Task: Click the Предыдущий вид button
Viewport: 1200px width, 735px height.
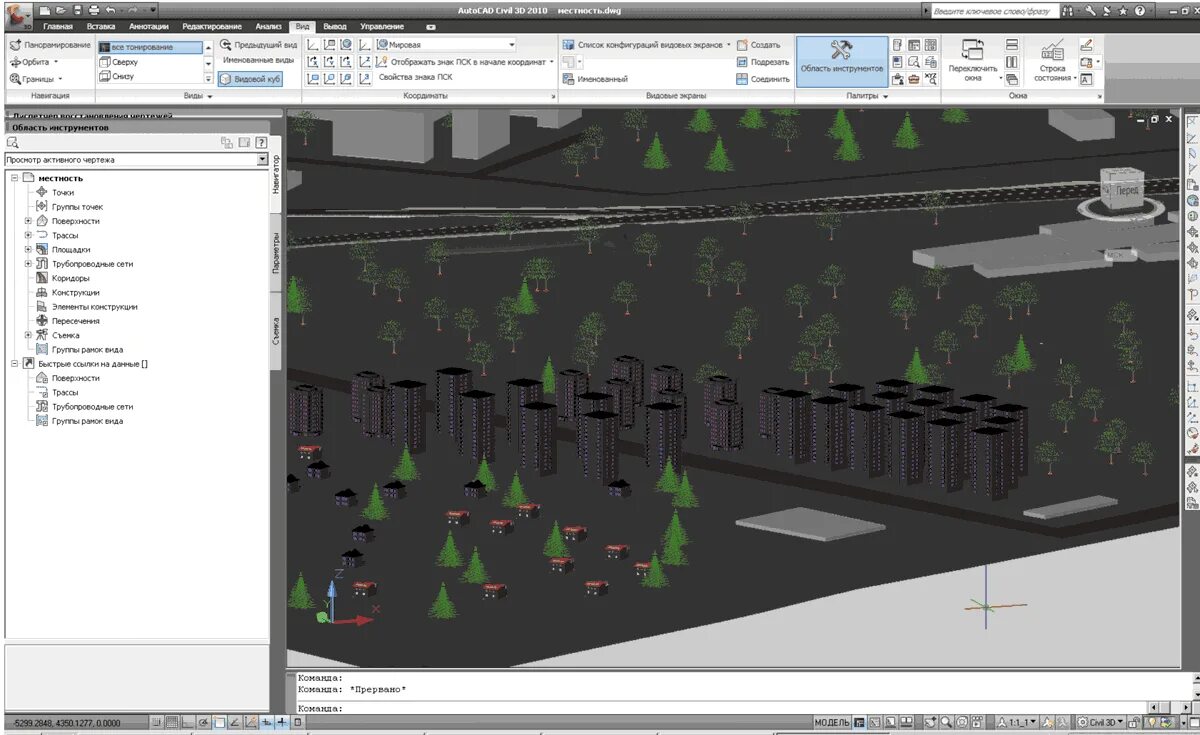Action: tap(258, 45)
